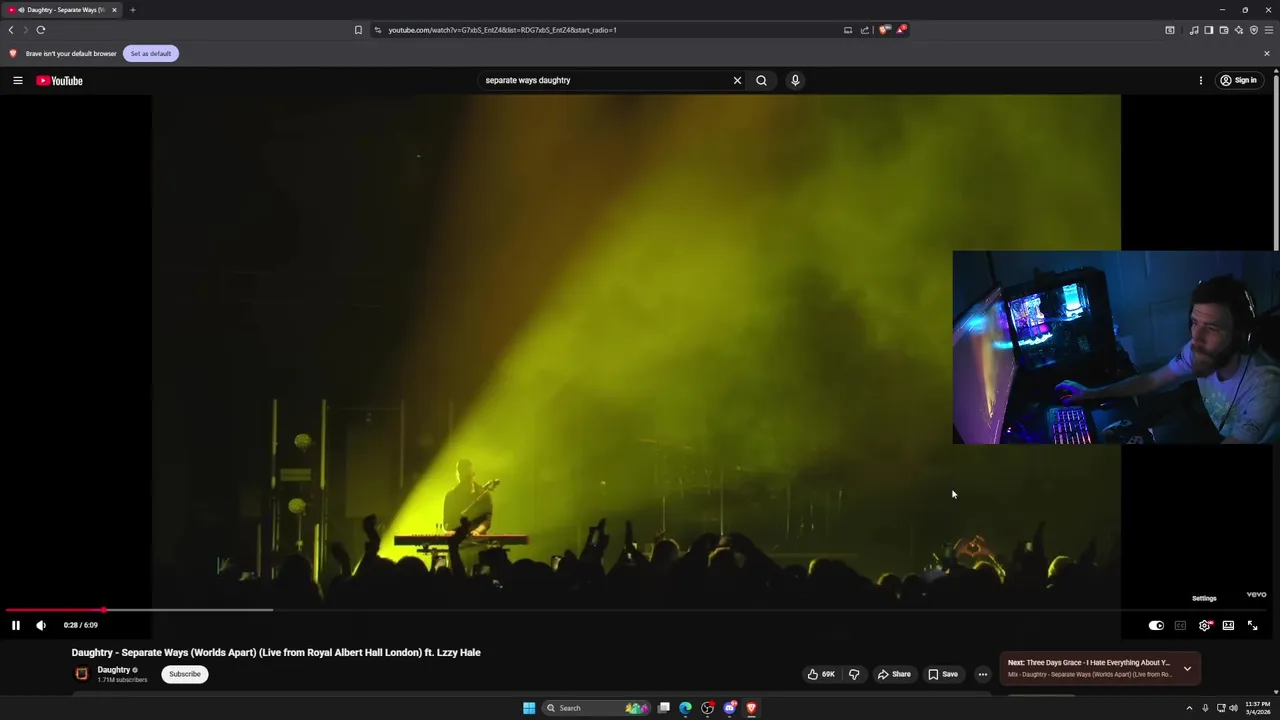This screenshot has width=1280, height=720.
Task: Open the Share dialog
Action: 894,674
